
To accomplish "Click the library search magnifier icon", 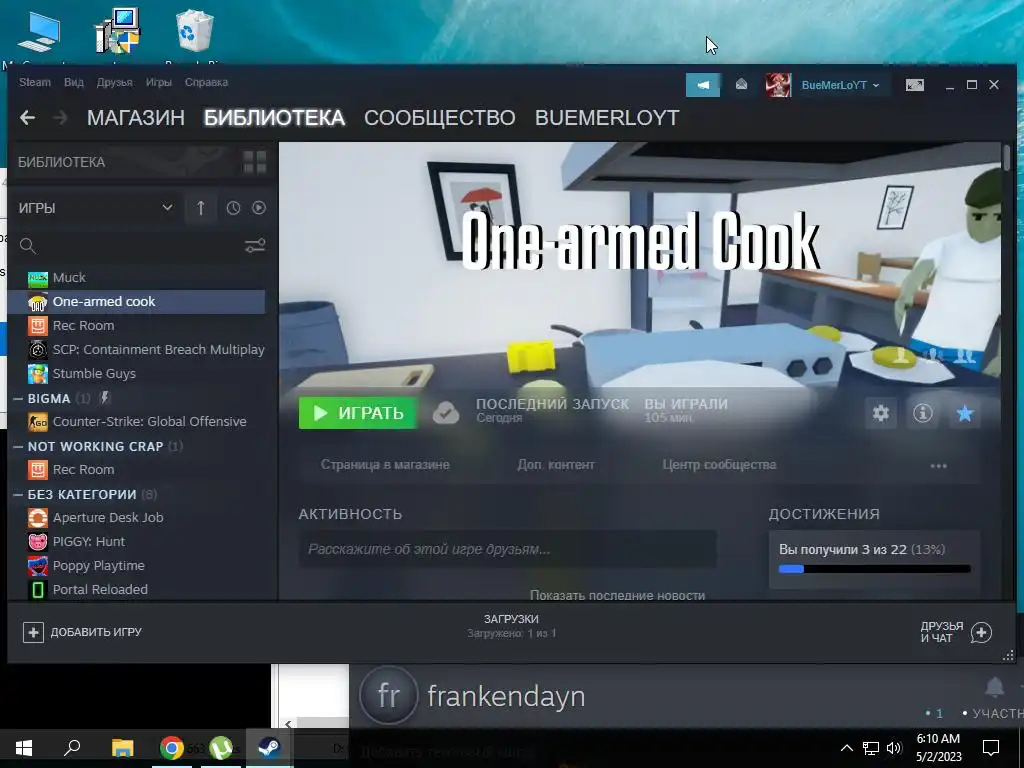I will point(27,246).
